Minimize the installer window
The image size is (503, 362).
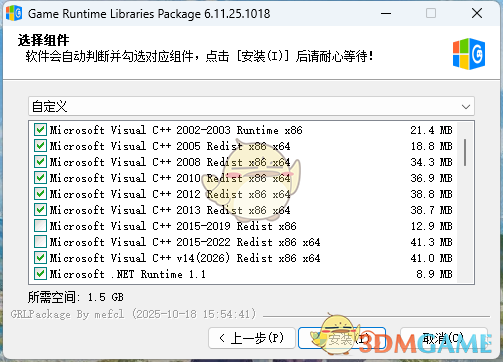coord(386,13)
